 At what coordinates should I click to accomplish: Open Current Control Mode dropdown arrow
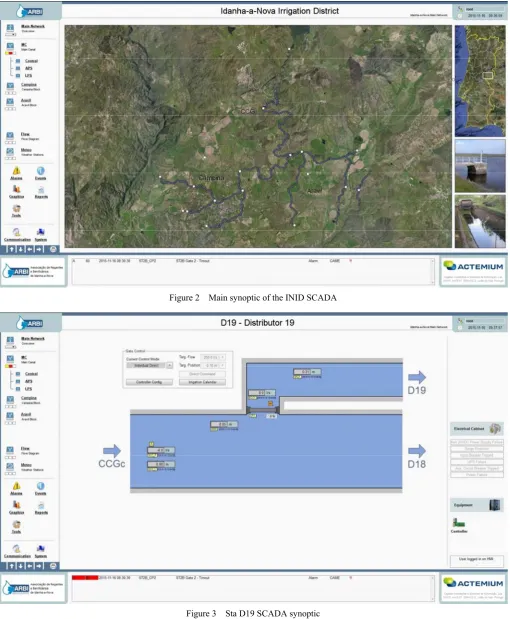[x=170, y=366]
